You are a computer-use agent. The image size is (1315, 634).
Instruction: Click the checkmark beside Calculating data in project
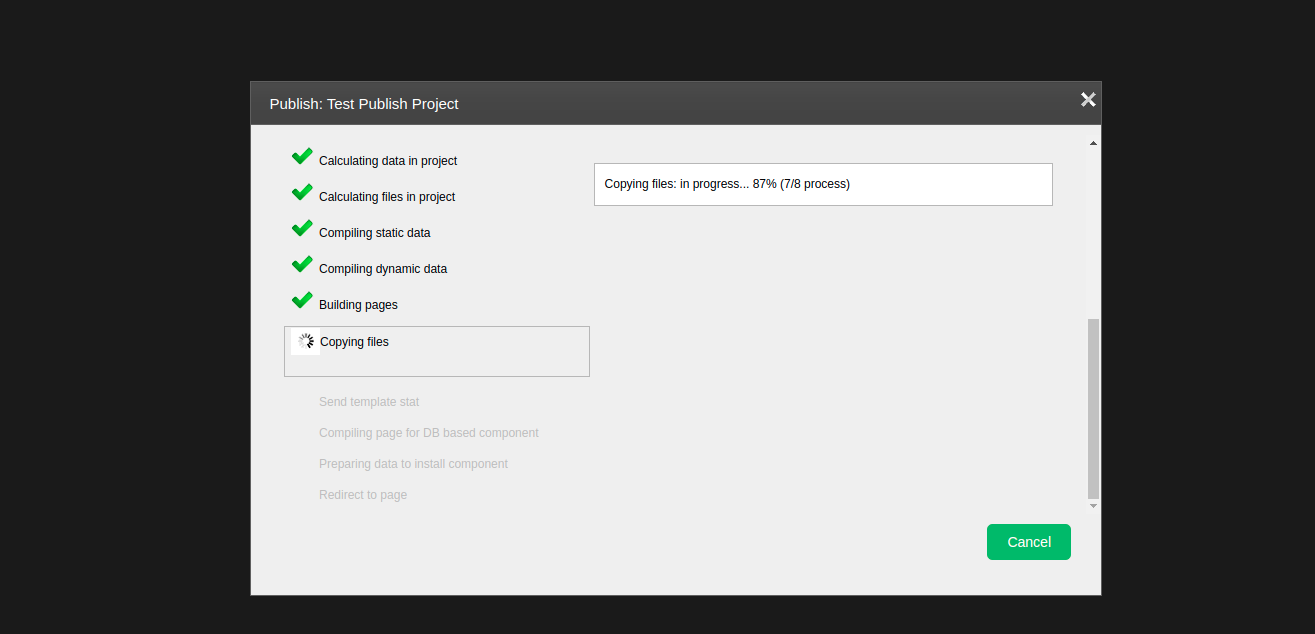coord(302,156)
